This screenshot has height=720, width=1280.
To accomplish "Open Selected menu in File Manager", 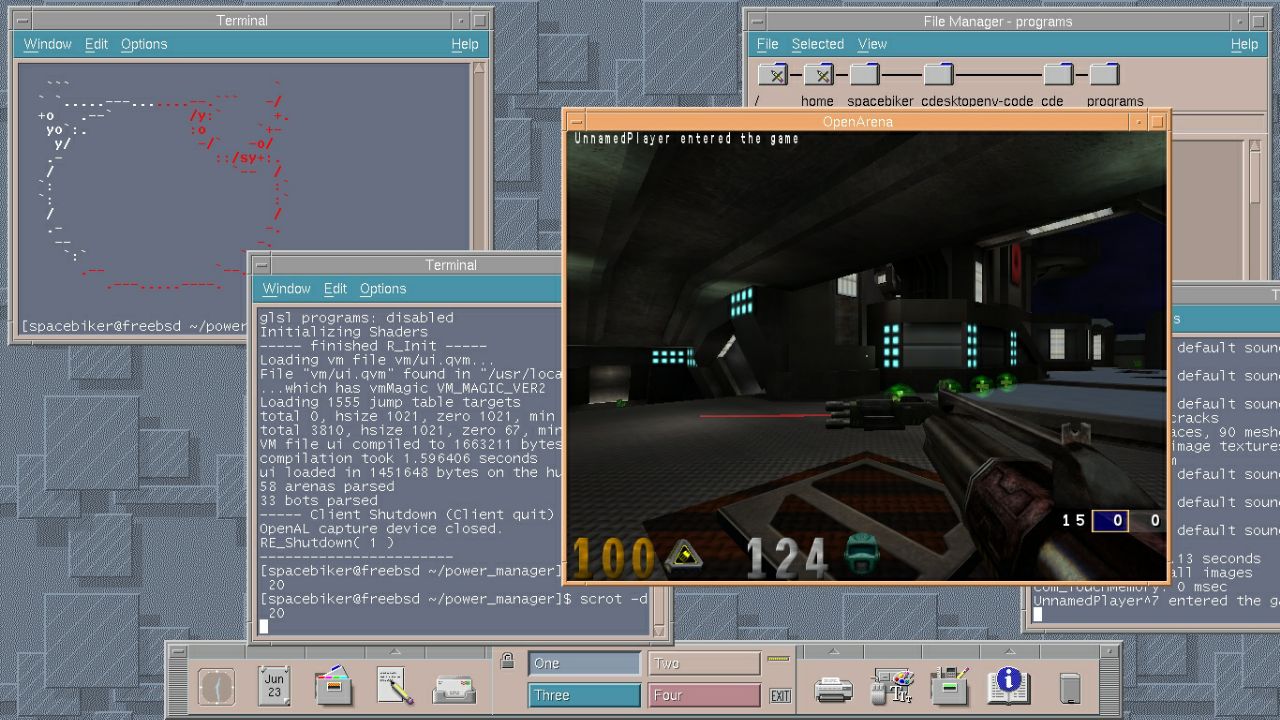I will point(817,44).
